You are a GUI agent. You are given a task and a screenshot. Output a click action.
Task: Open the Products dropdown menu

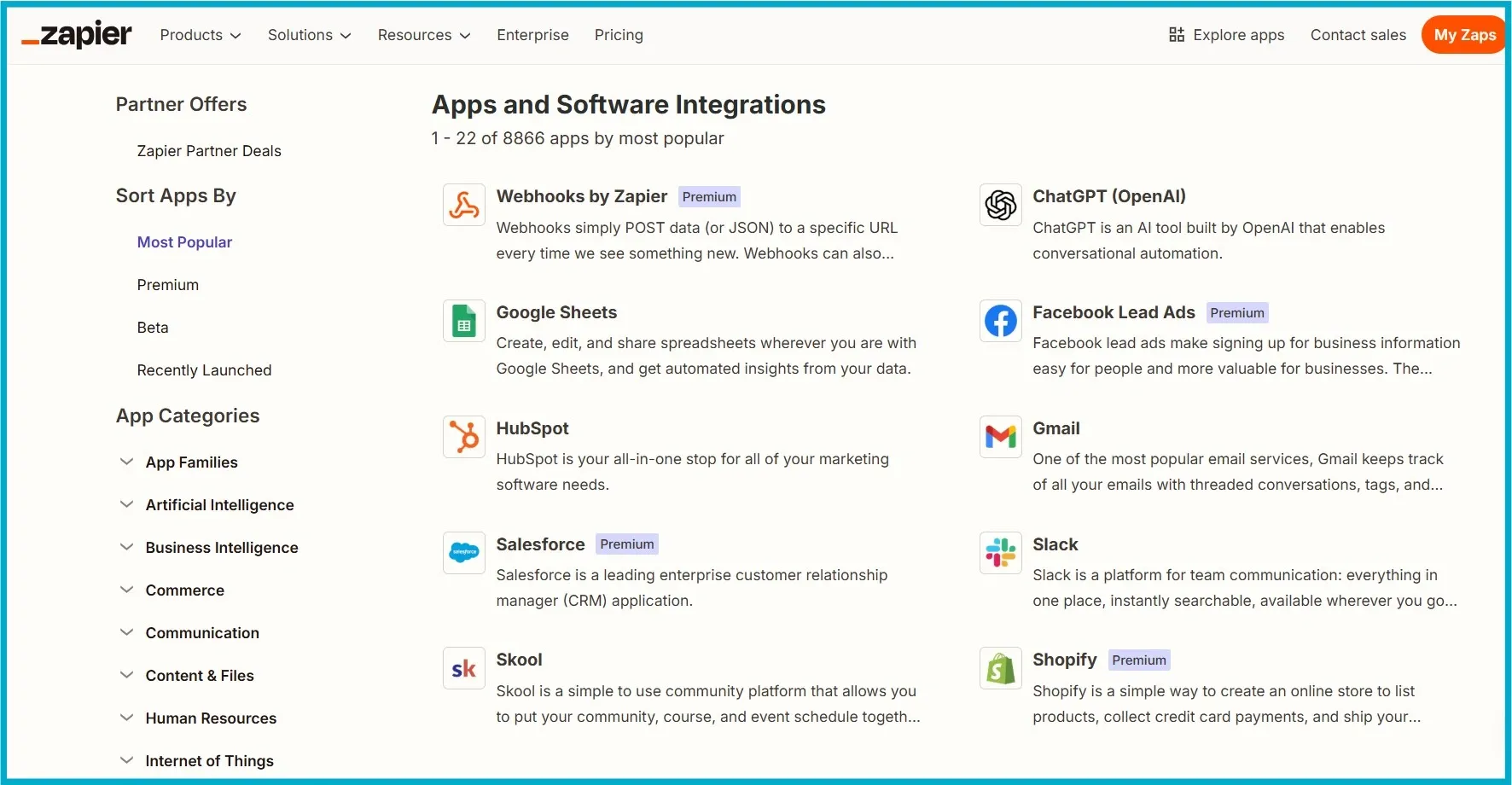(x=200, y=35)
